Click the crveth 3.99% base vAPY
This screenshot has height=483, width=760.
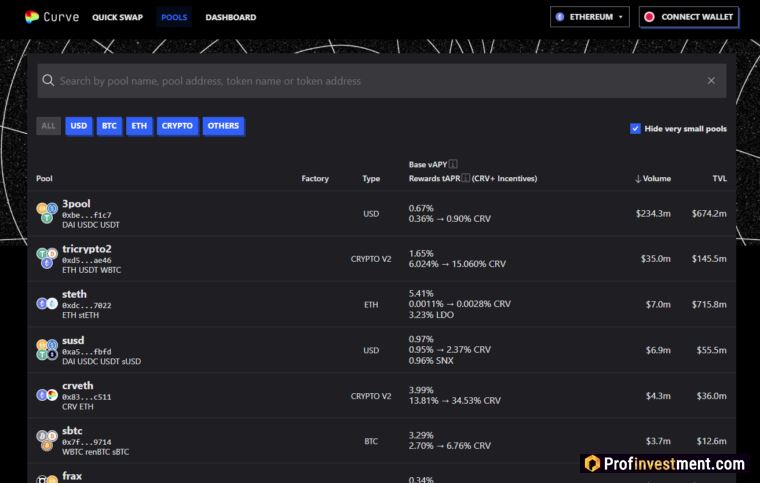(421, 390)
